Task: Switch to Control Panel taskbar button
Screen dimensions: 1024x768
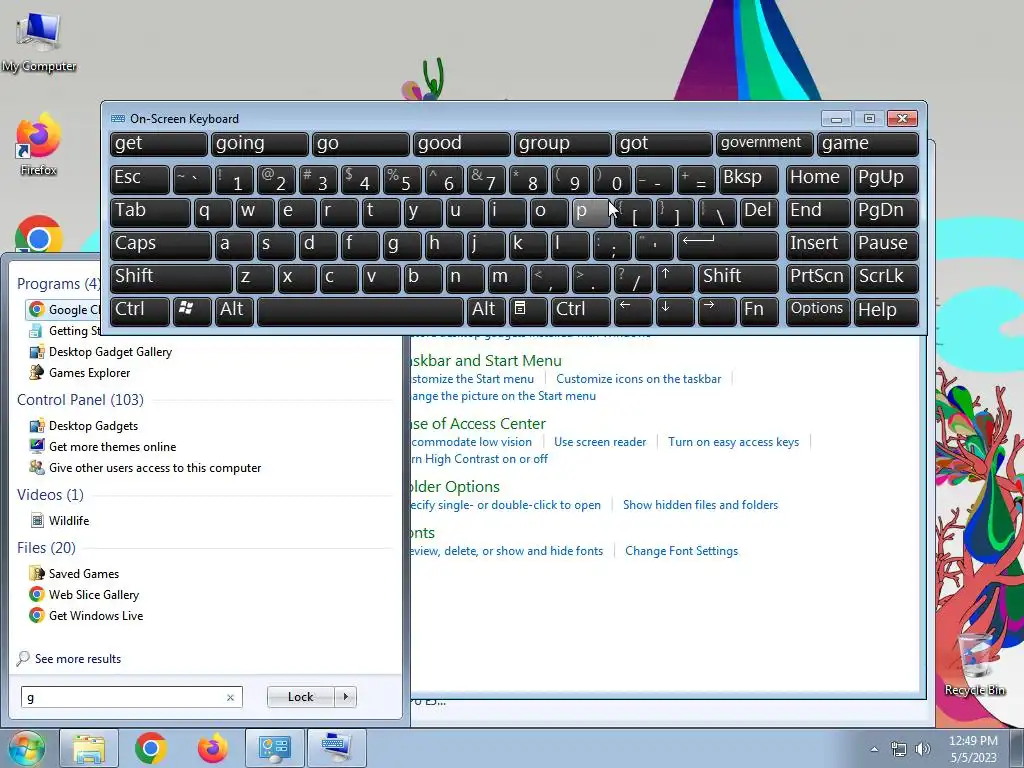Action: coord(274,748)
